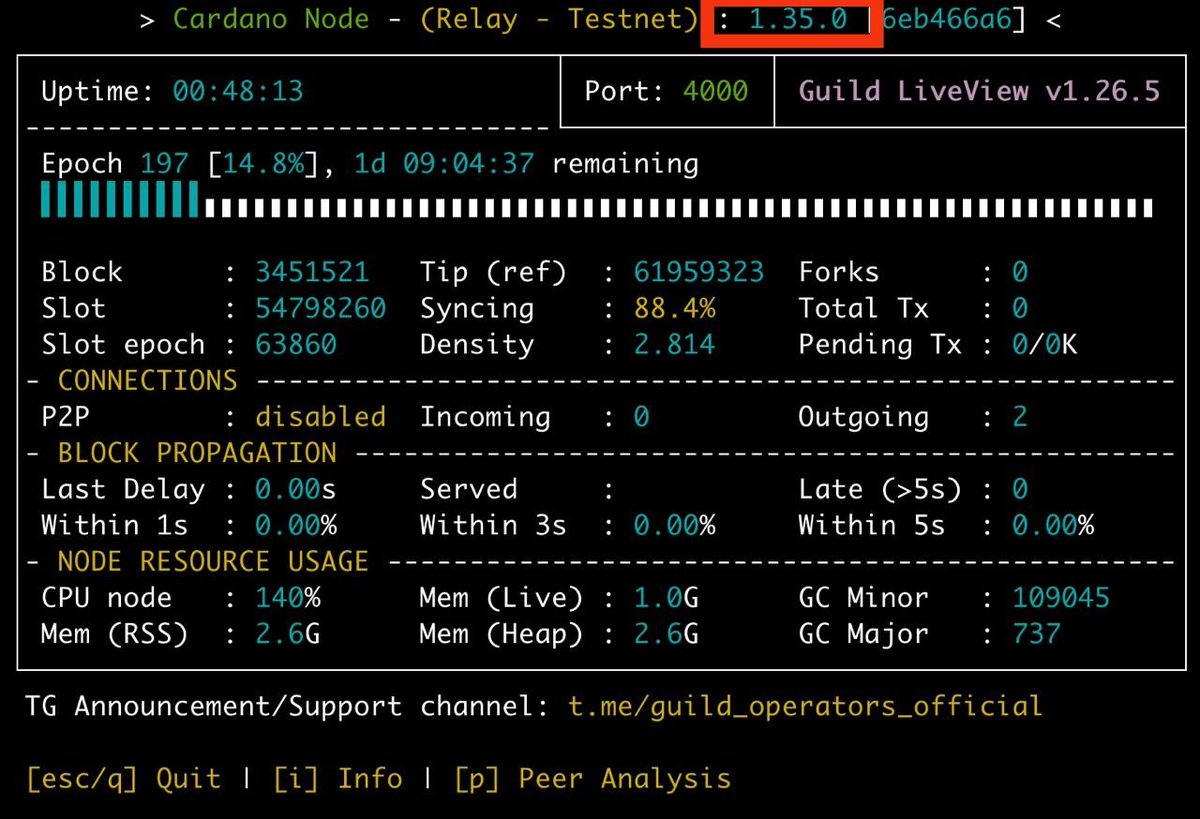Select the Port value 4000
1200x819 pixels.
coord(715,92)
